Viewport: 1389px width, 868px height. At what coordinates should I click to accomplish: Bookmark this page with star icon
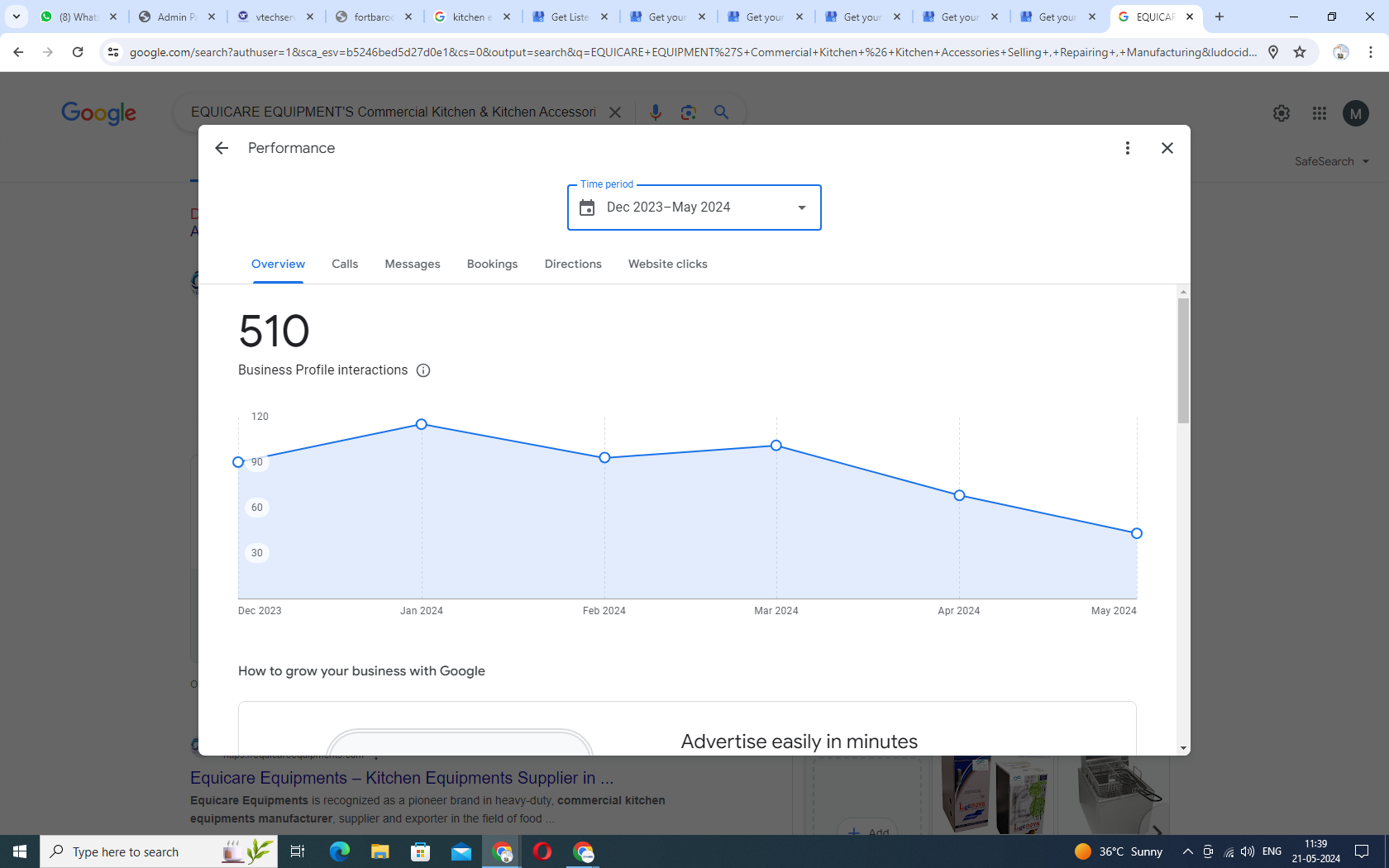[x=1300, y=52]
